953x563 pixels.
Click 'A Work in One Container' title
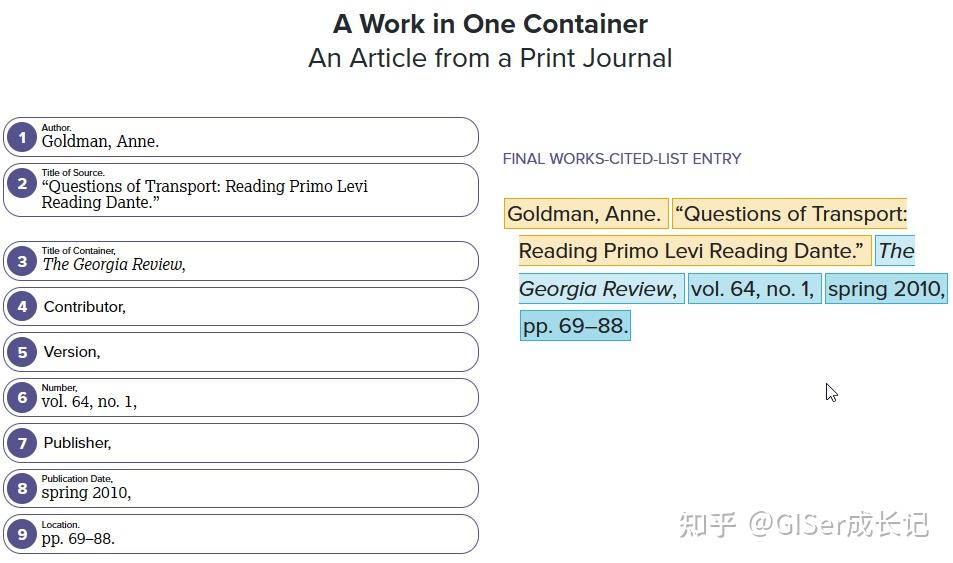point(490,24)
